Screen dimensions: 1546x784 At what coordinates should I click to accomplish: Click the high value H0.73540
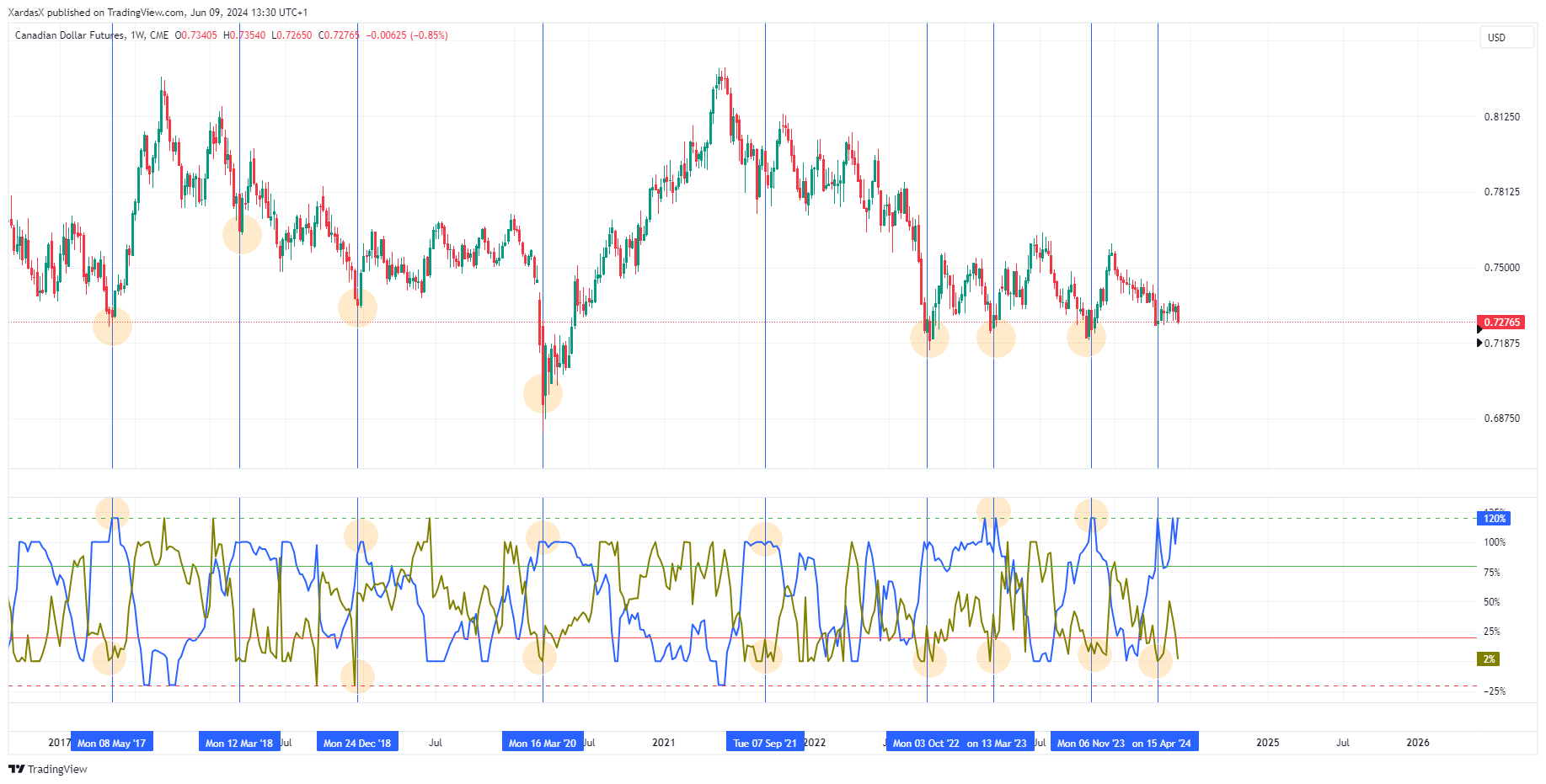click(x=244, y=35)
